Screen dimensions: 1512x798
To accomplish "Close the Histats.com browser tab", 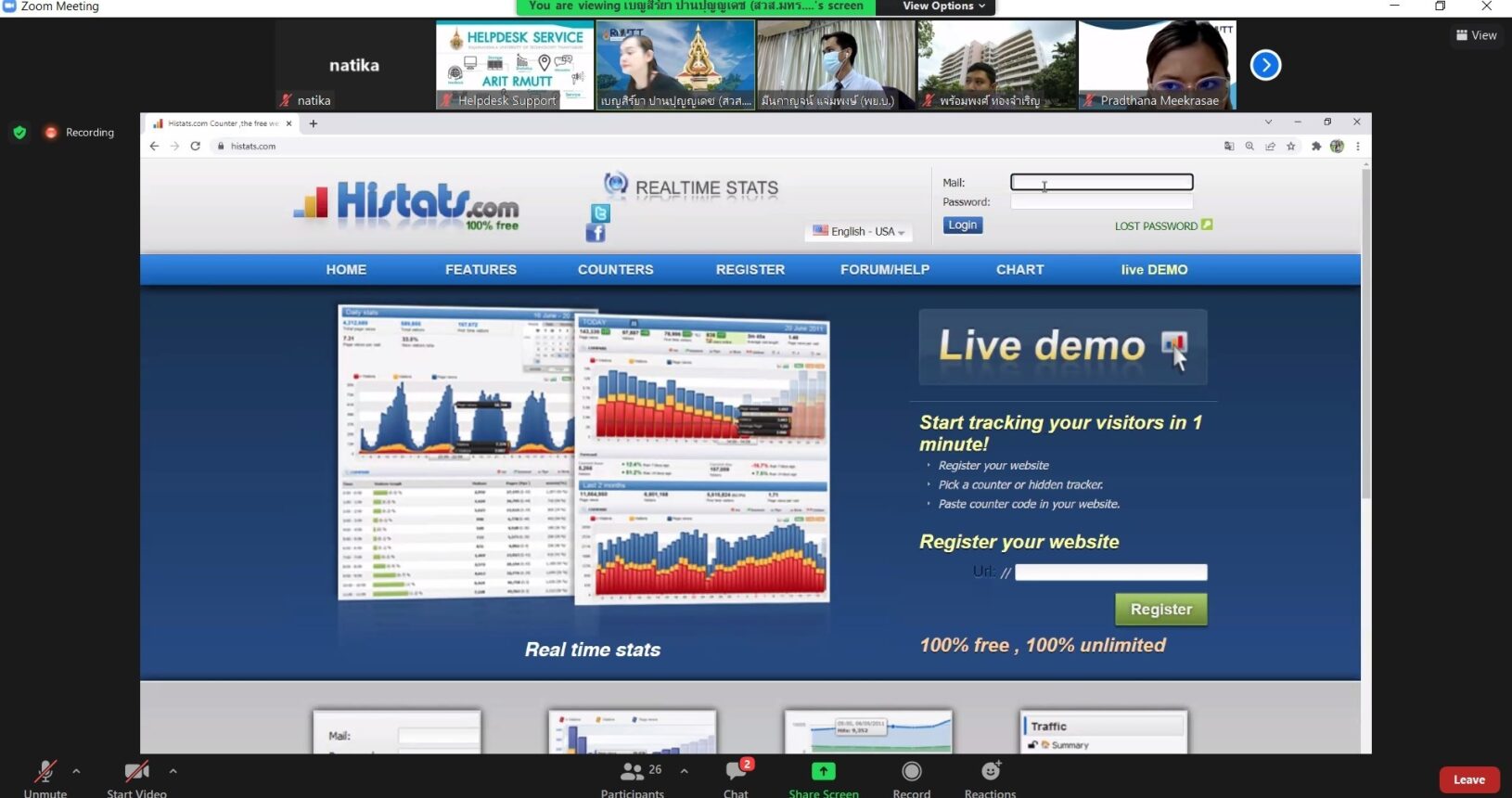I will click(x=289, y=123).
